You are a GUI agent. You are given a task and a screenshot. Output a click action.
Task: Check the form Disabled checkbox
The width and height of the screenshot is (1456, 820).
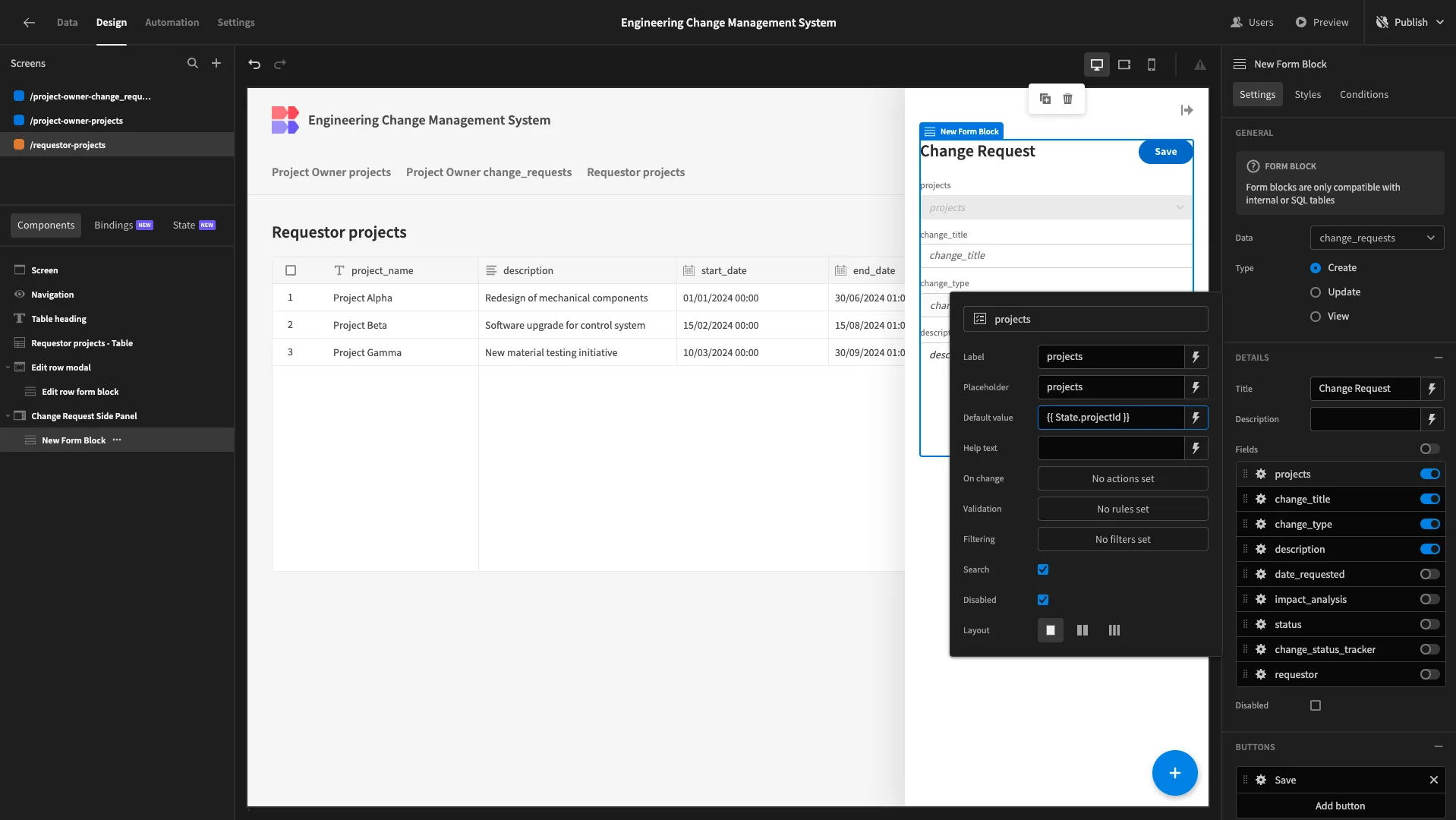(1316, 705)
